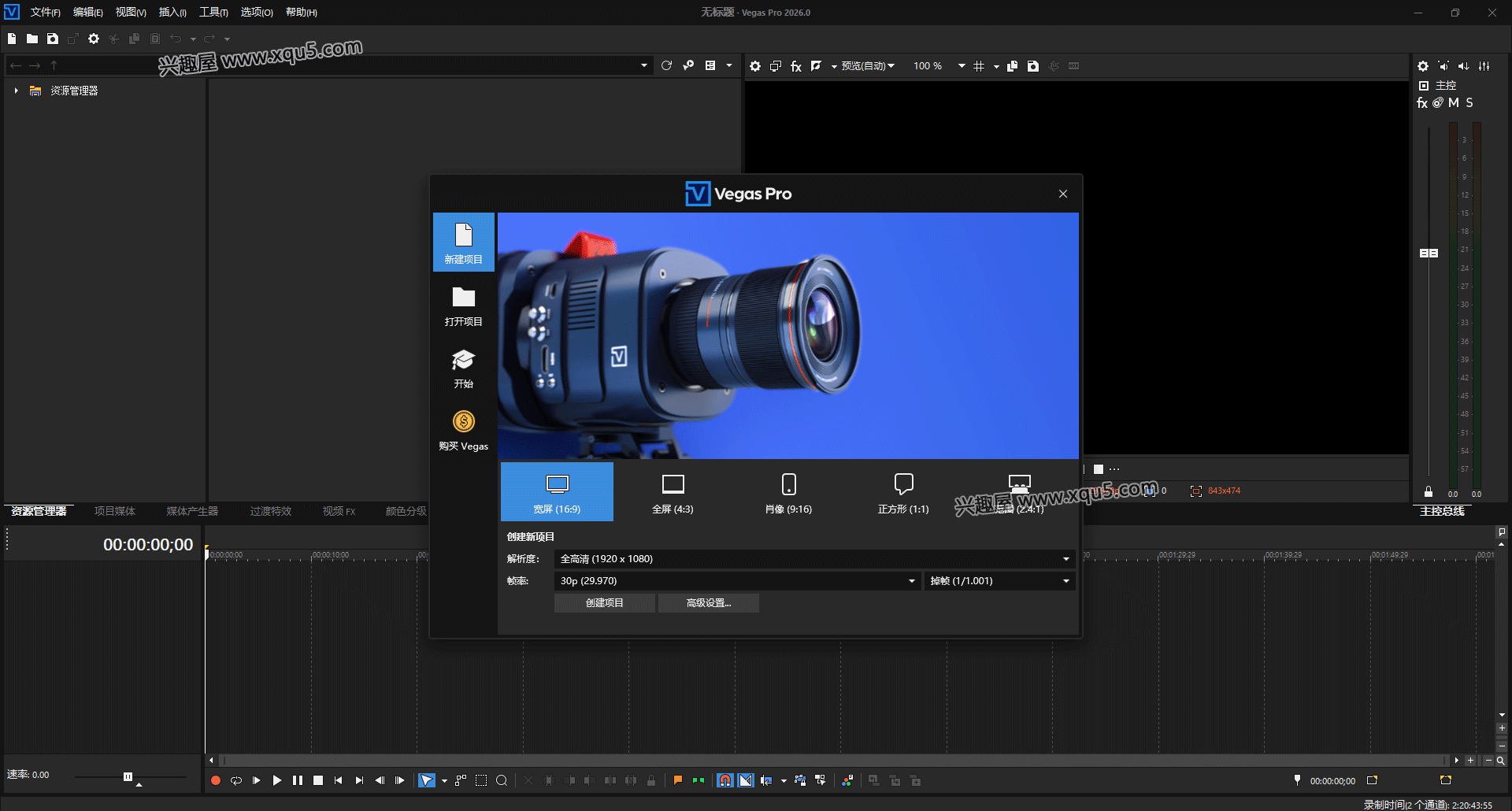Open the 帧率 30p (29.970) dropdown
Viewport: 1512px width, 811px height.
tap(737, 581)
